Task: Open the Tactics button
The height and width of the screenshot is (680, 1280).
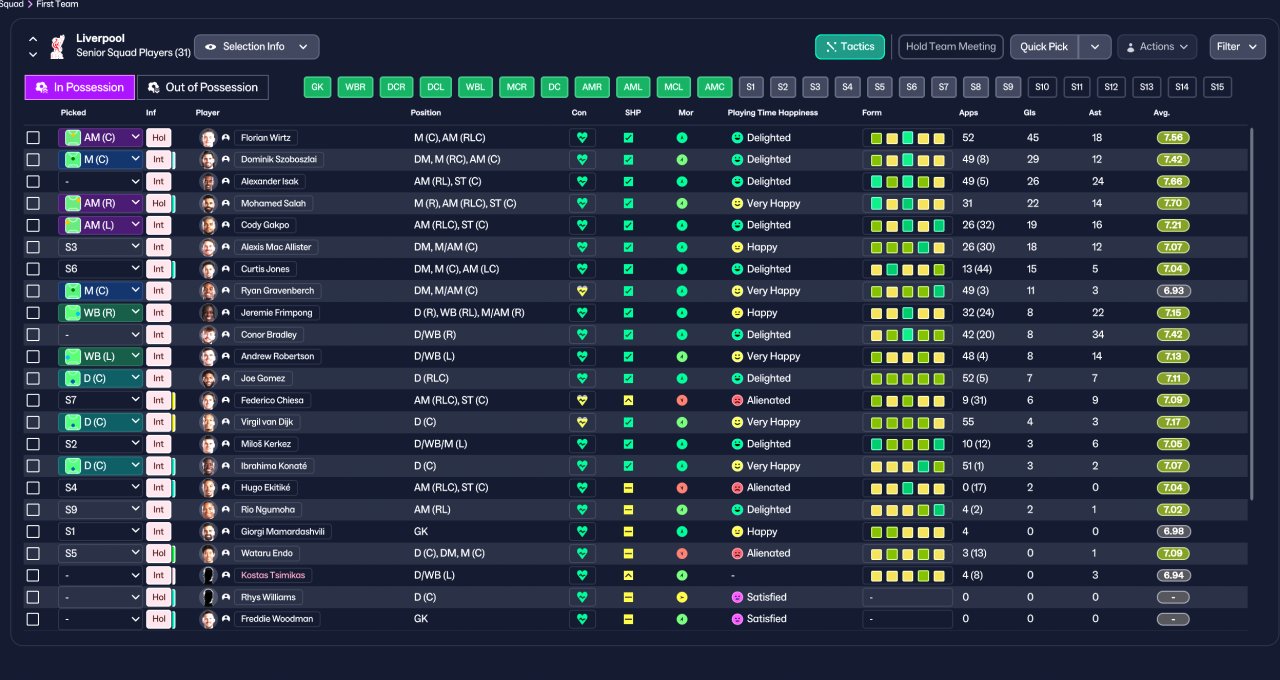Action: (x=850, y=47)
